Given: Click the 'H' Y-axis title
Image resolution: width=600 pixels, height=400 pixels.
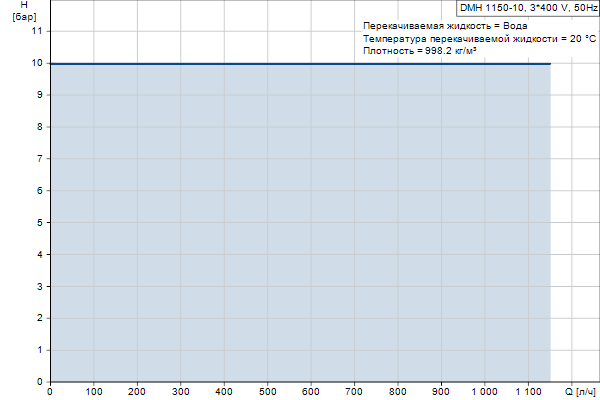Looking at the screenshot, I should (x=24, y=5).
